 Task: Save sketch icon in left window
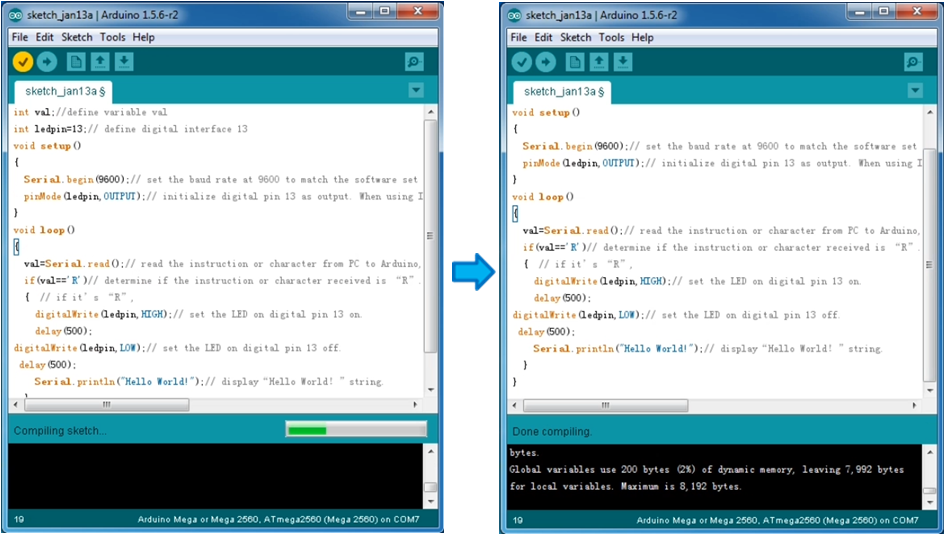pos(124,61)
